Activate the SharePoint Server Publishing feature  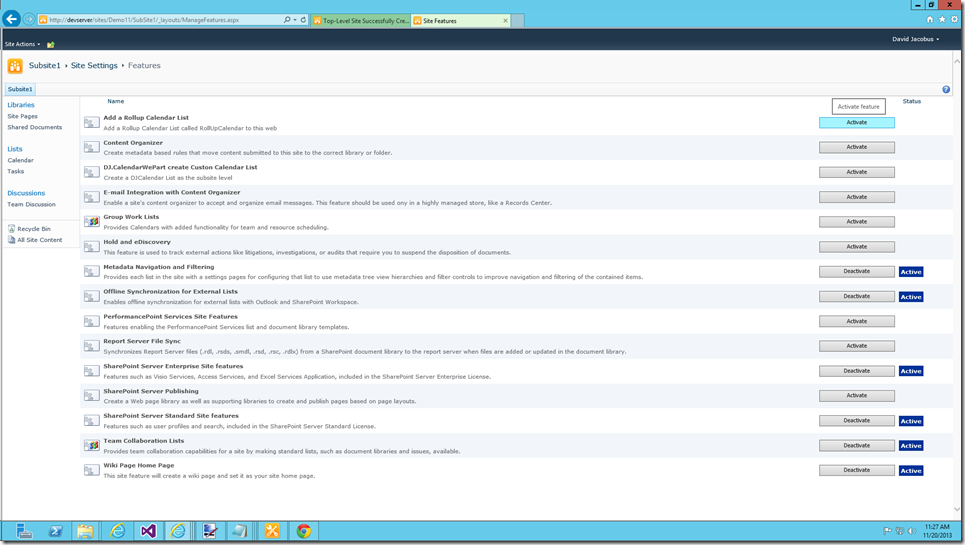tap(857, 396)
